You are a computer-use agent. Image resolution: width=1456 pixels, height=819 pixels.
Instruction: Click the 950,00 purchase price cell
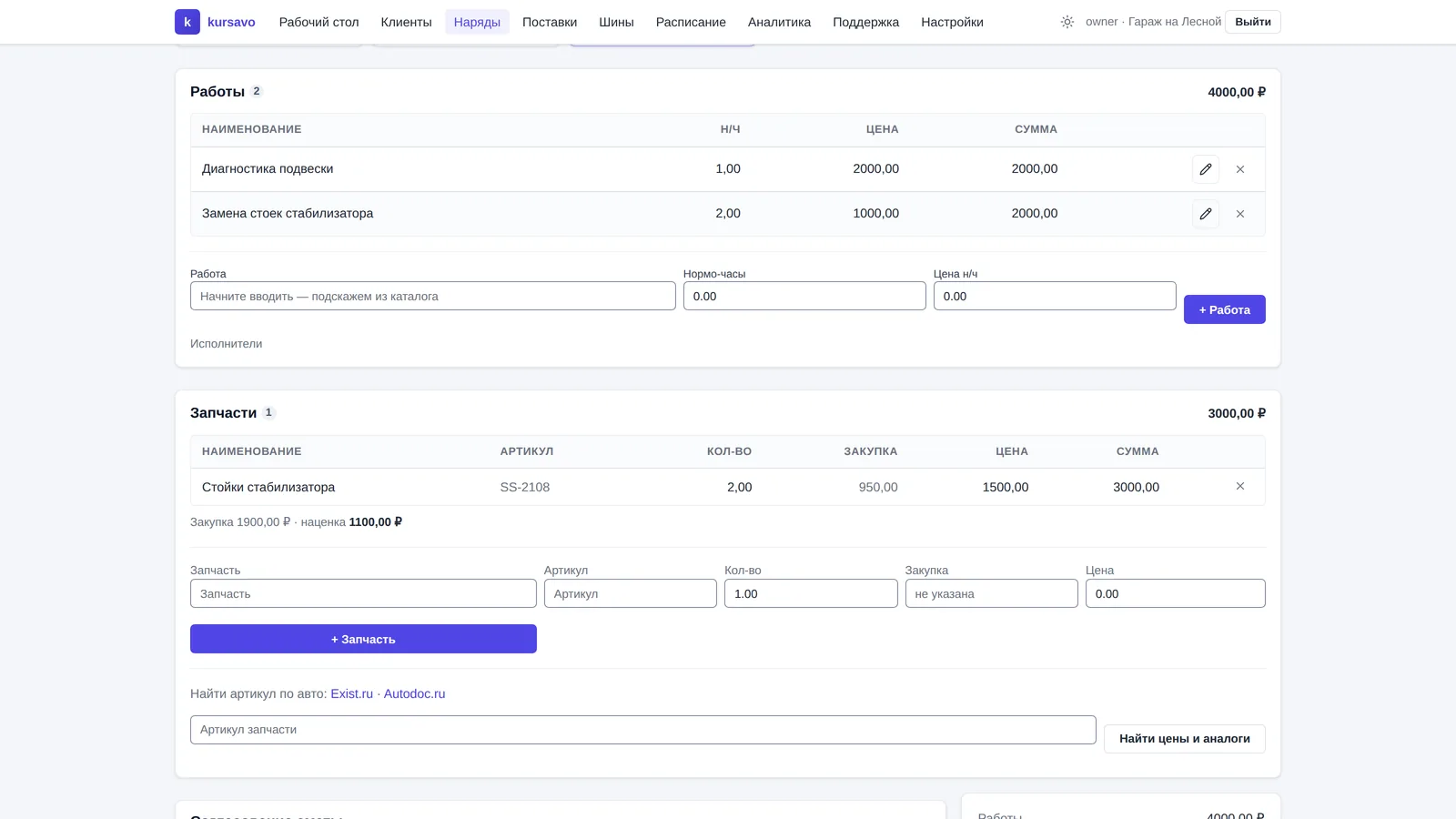tap(878, 487)
